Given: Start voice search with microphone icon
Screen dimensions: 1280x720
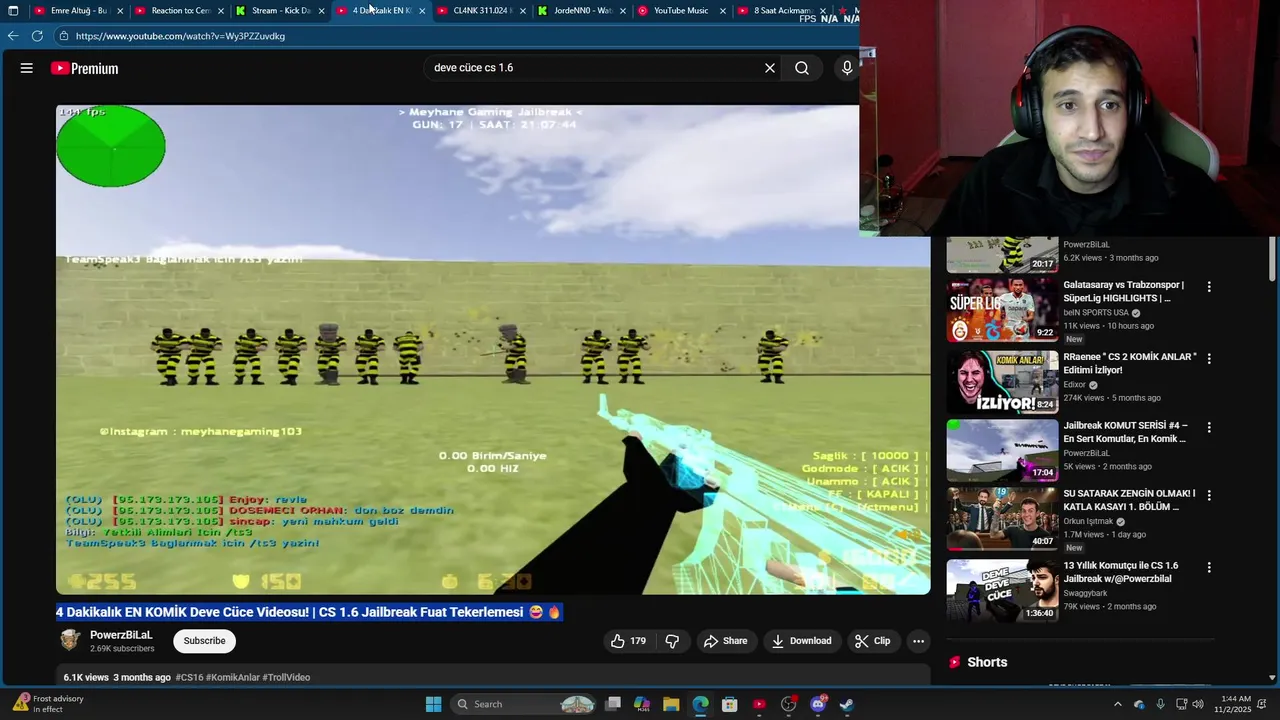Looking at the screenshot, I should [x=847, y=68].
